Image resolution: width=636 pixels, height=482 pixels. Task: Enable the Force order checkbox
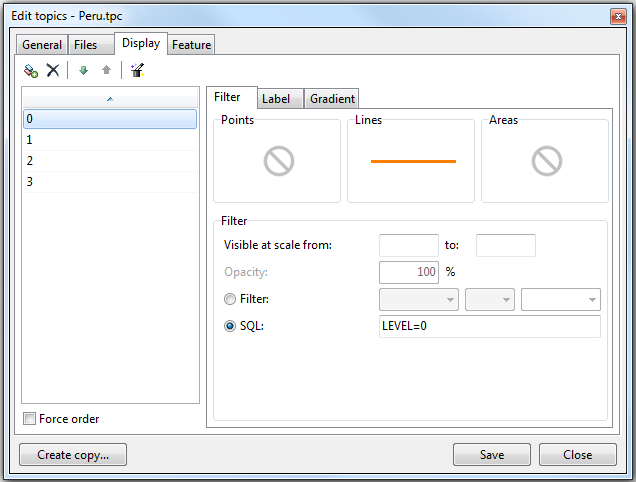[30, 419]
